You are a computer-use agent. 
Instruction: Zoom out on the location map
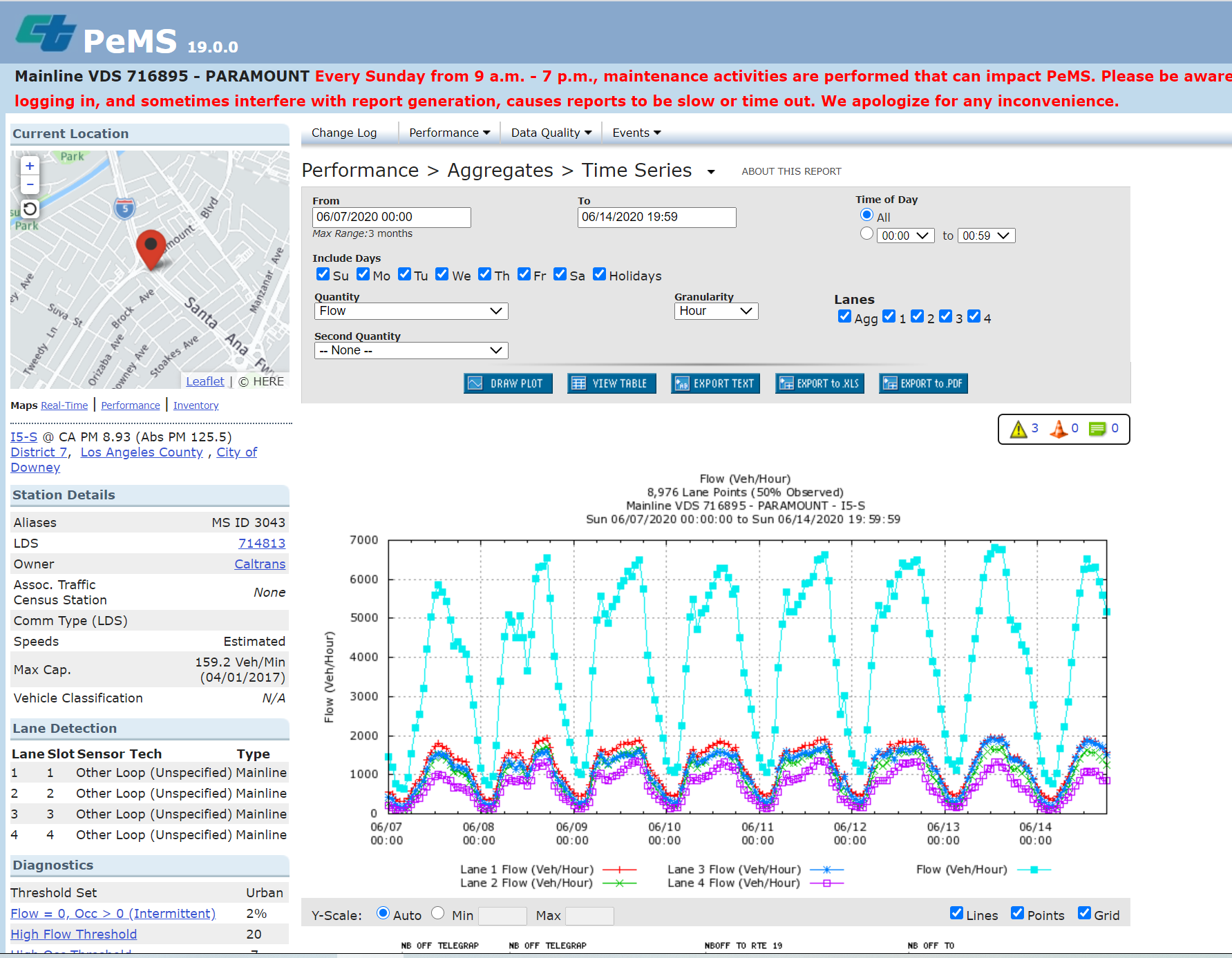[x=30, y=184]
